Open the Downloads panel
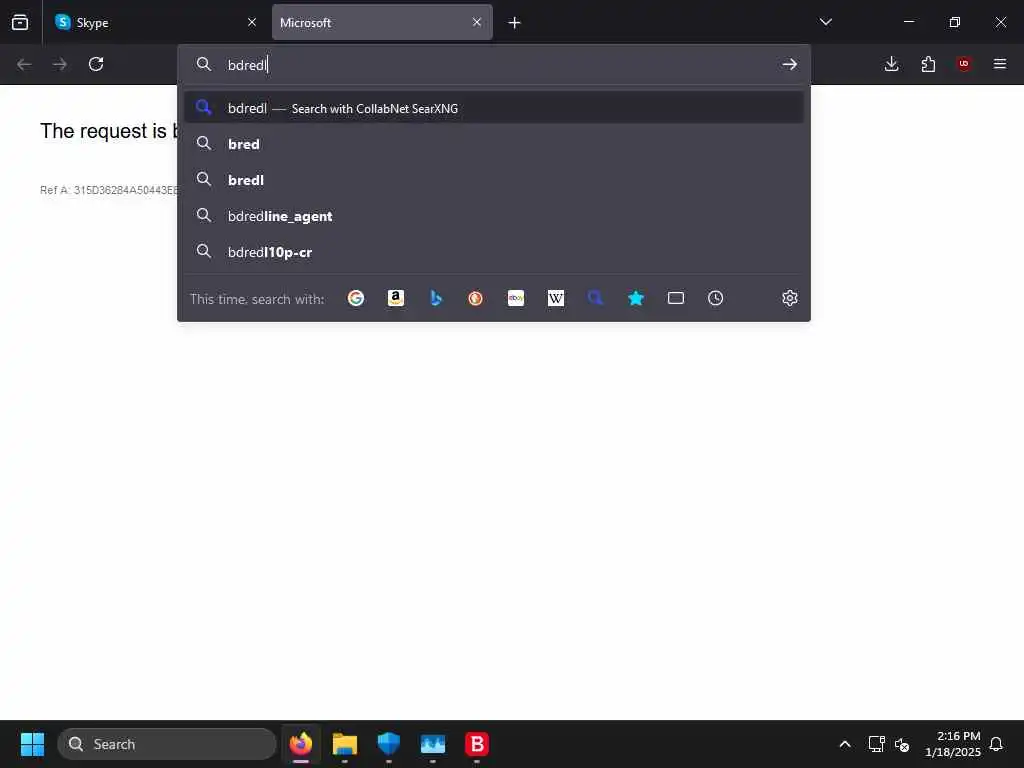Viewport: 1024px width, 768px height. pyautogui.click(x=891, y=64)
